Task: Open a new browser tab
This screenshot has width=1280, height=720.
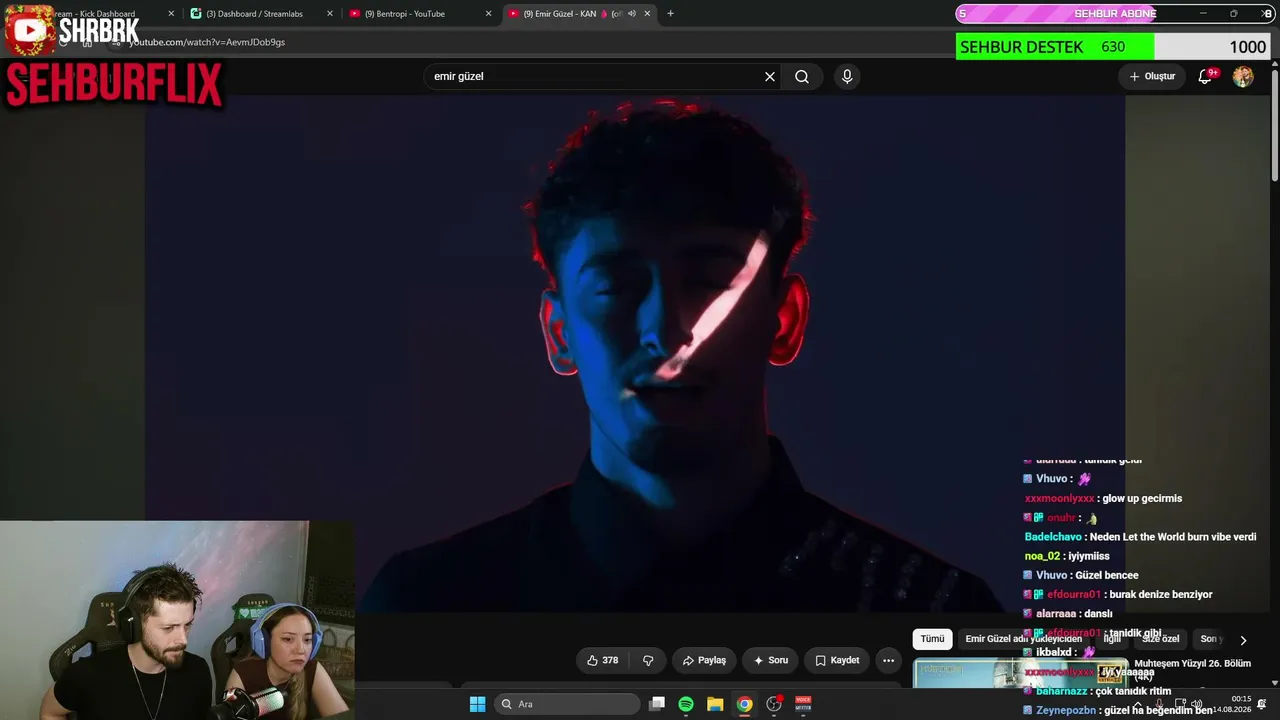Action: pyautogui.click(x=670, y=14)
